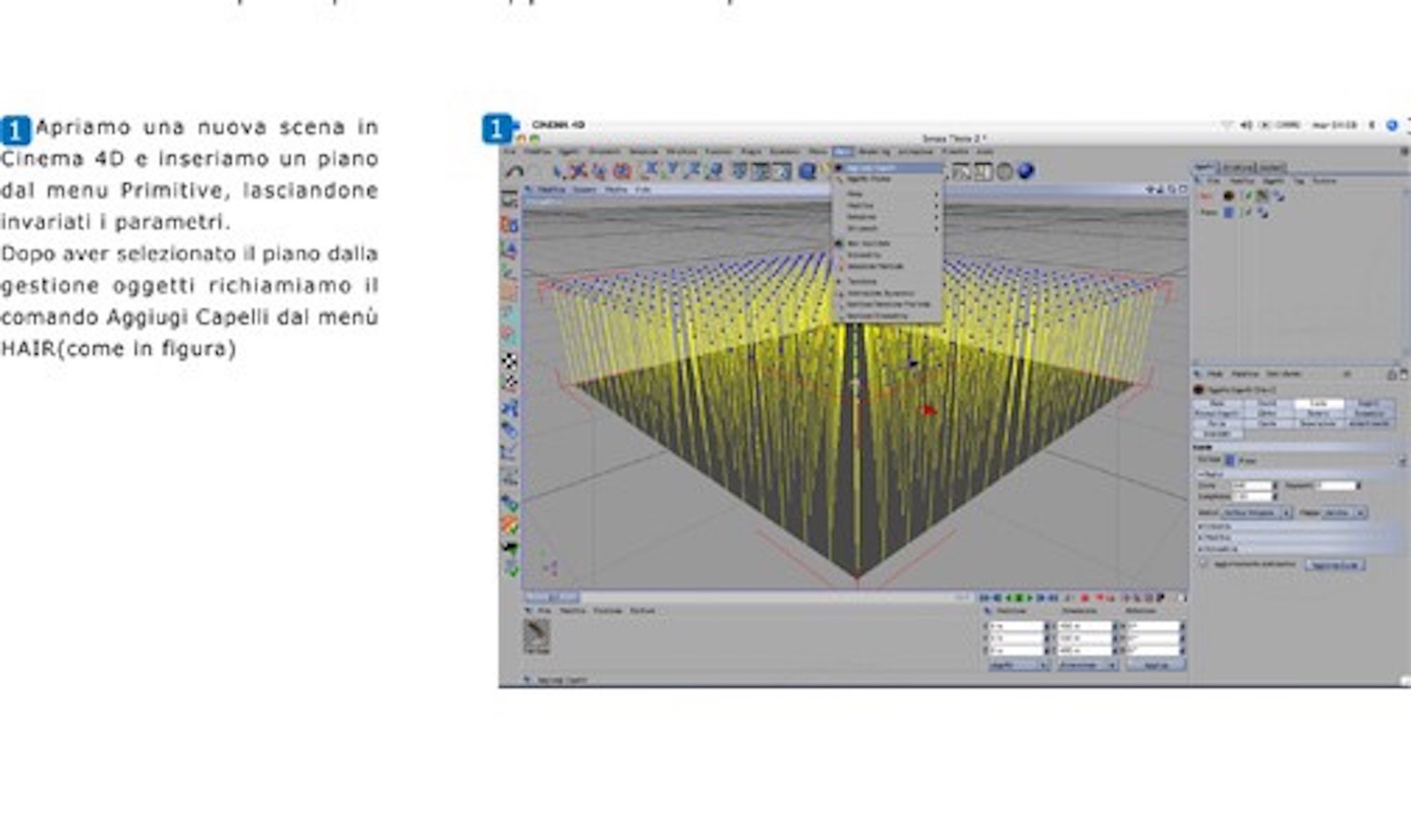Click the viewport maximize icon in the viewport header

[1183, 189]
